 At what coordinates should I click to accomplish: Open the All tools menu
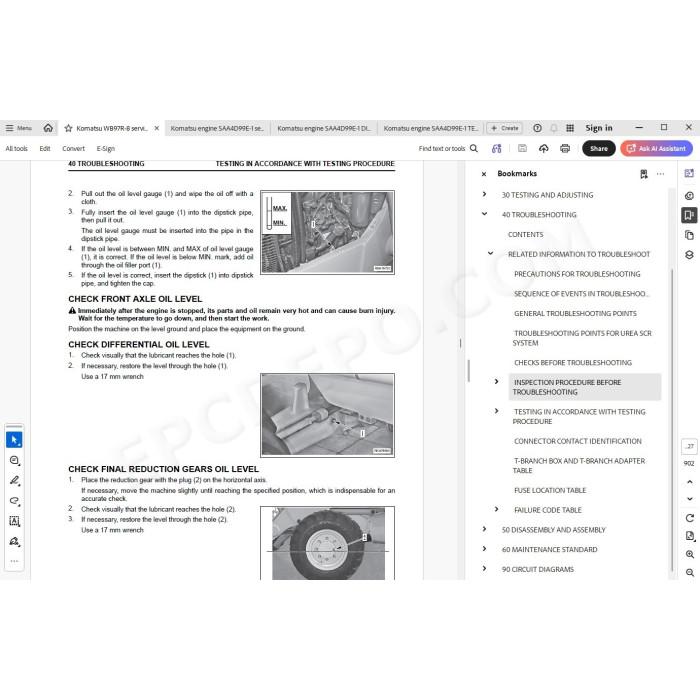[17, 149]
